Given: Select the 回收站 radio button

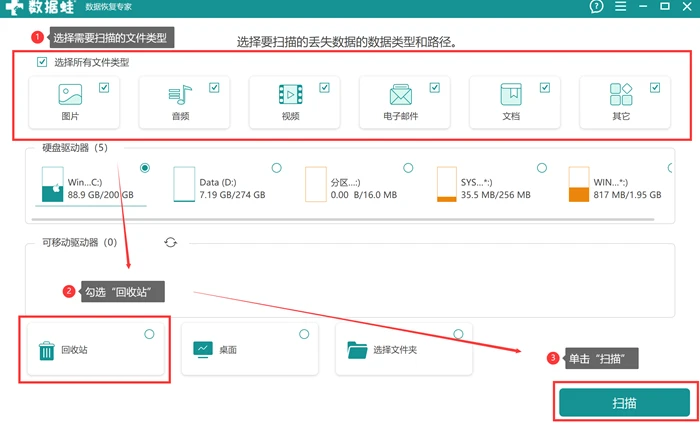Looking at the screenshot, I should 150,334.
